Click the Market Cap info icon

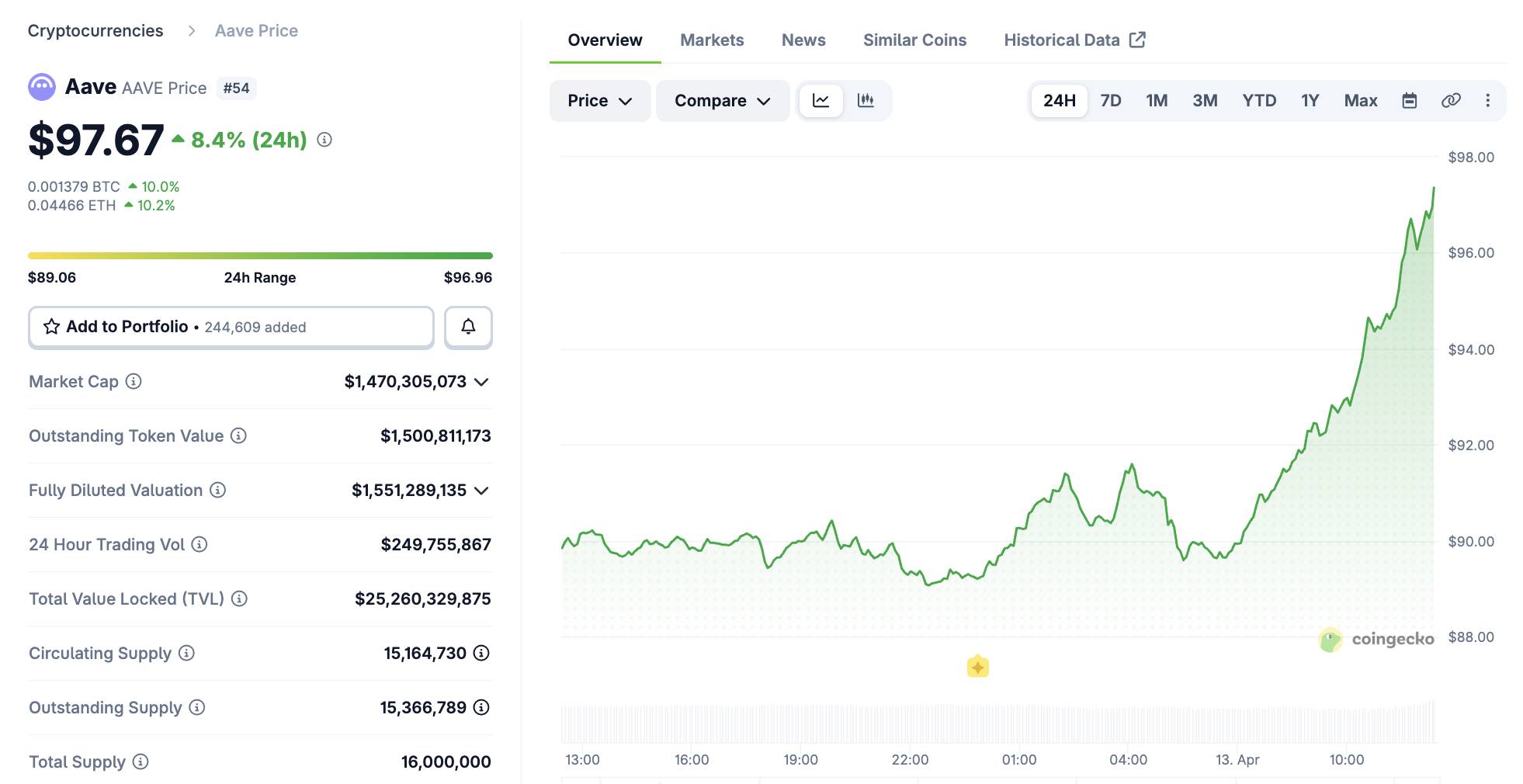click(132, 382)
